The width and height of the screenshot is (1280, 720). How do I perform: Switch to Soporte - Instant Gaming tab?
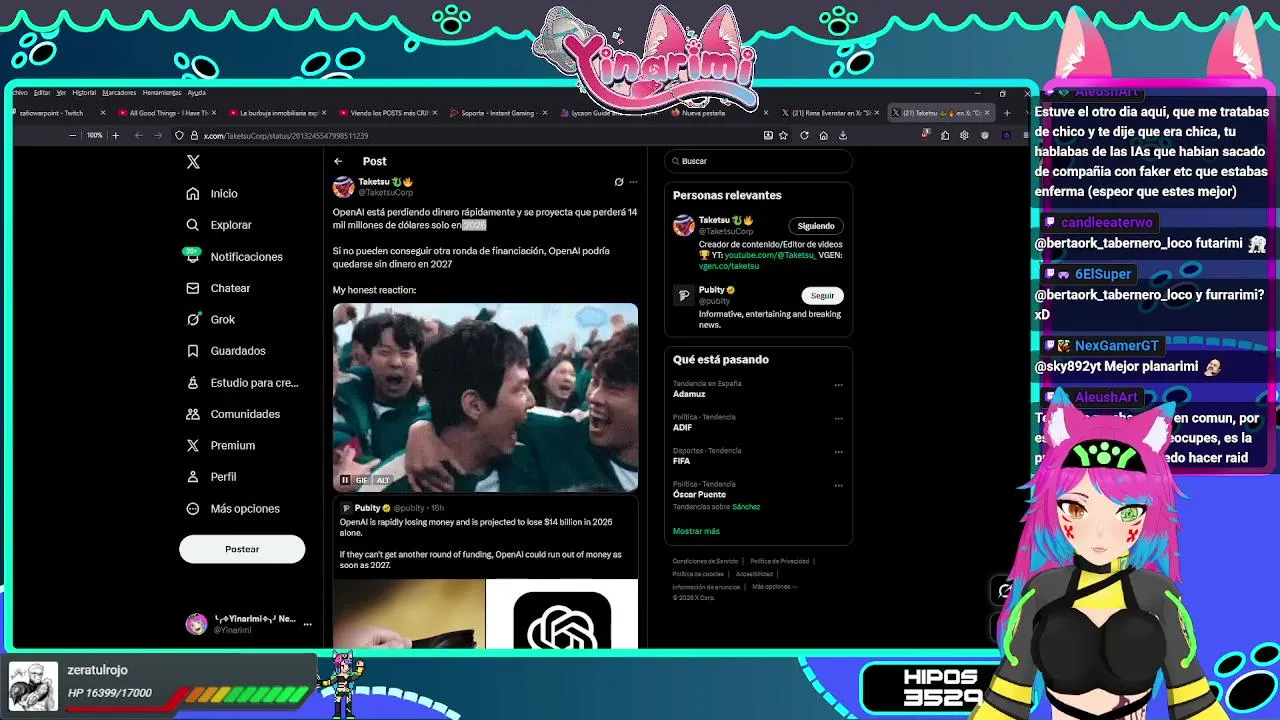click(x=497, y=113)
